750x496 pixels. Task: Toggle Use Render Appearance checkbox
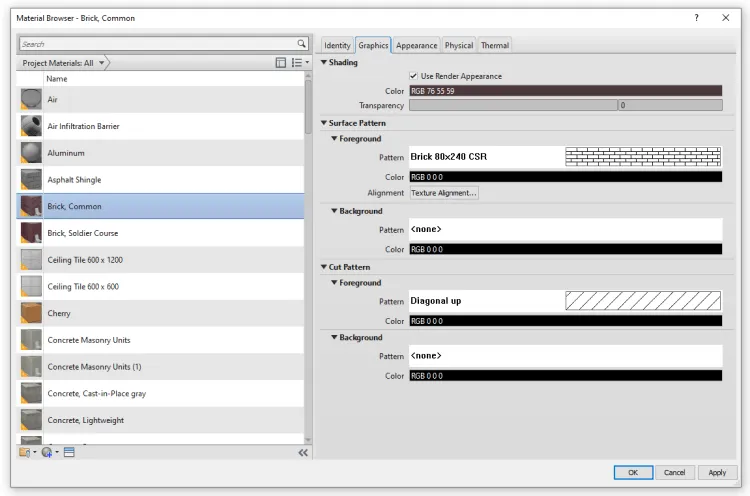click(413, 76)
